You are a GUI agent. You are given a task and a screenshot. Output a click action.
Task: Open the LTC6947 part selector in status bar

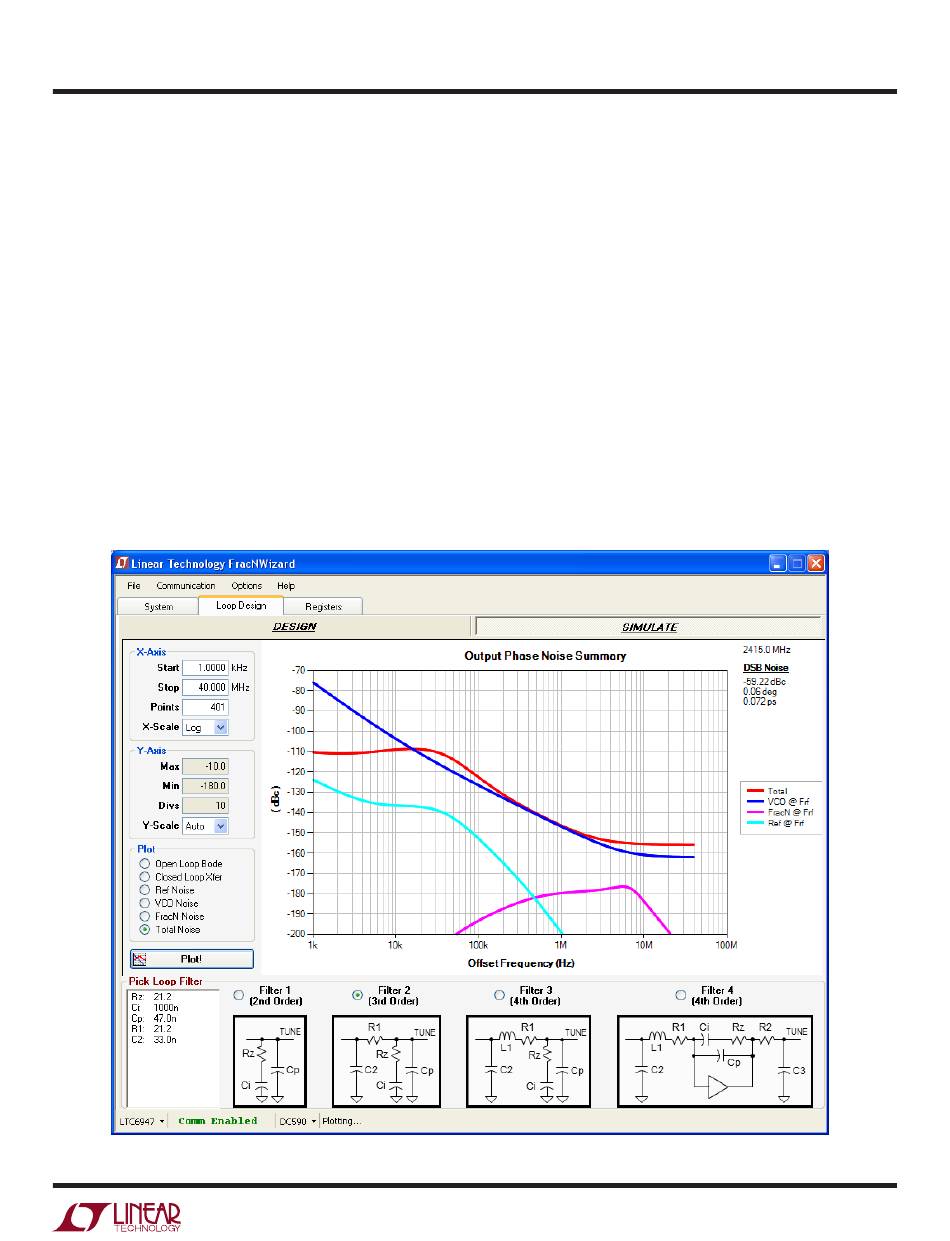pyautogui.click(x=140, y=1121)
